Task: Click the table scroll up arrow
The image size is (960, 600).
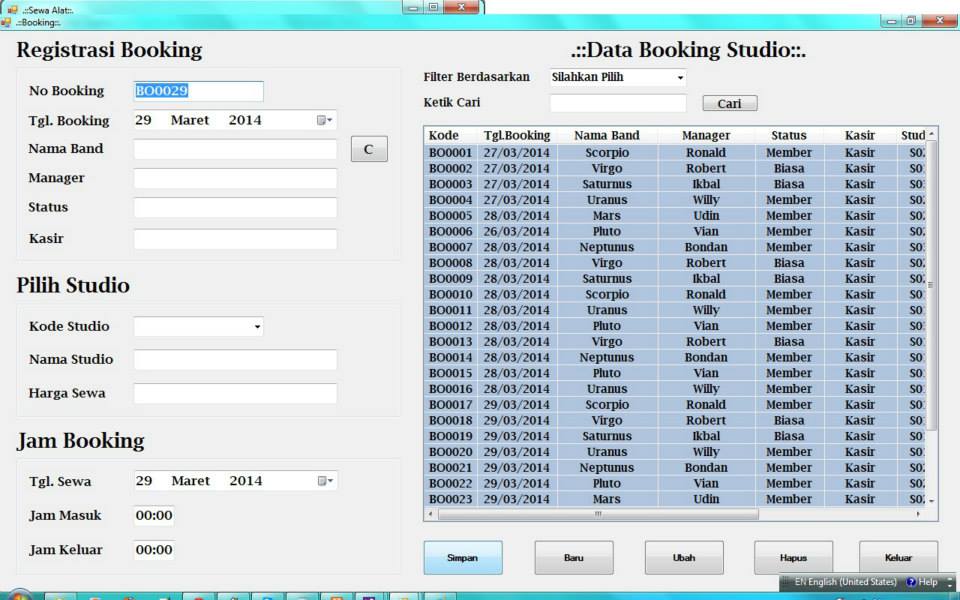Action: (932, 133)
